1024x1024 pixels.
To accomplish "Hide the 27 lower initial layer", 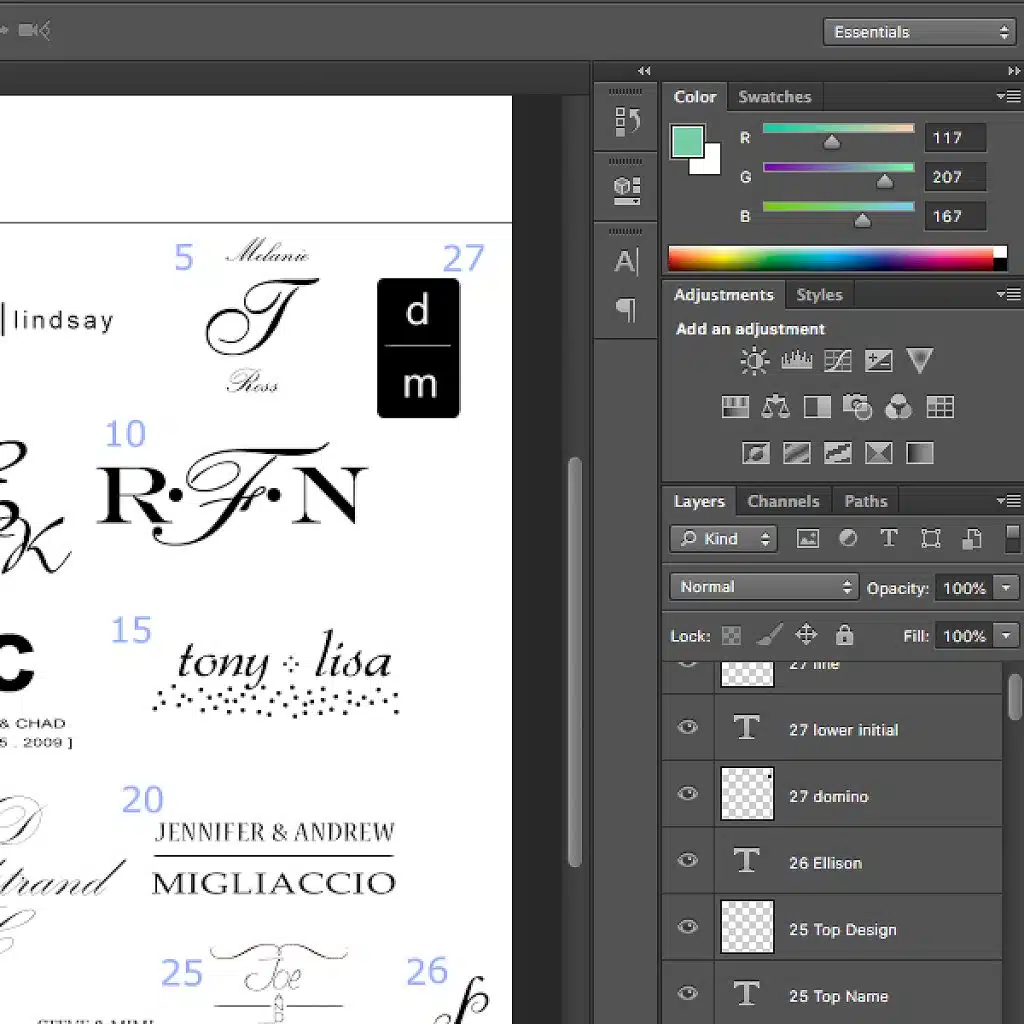I will click(x=688, y=728).
